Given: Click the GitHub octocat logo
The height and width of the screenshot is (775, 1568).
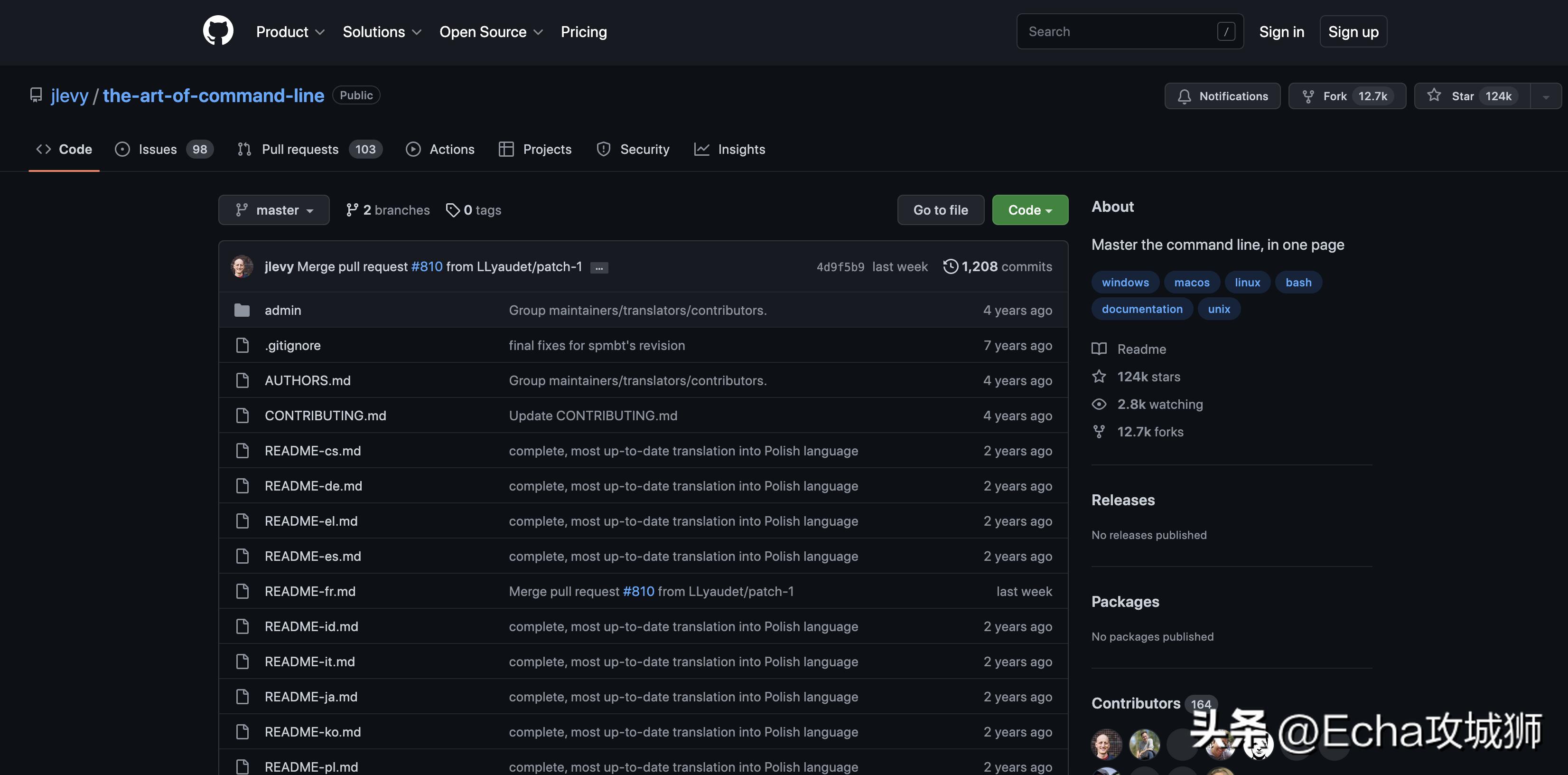Looking at the screenshot, I should pyautogui.click(x=218, y=31).
